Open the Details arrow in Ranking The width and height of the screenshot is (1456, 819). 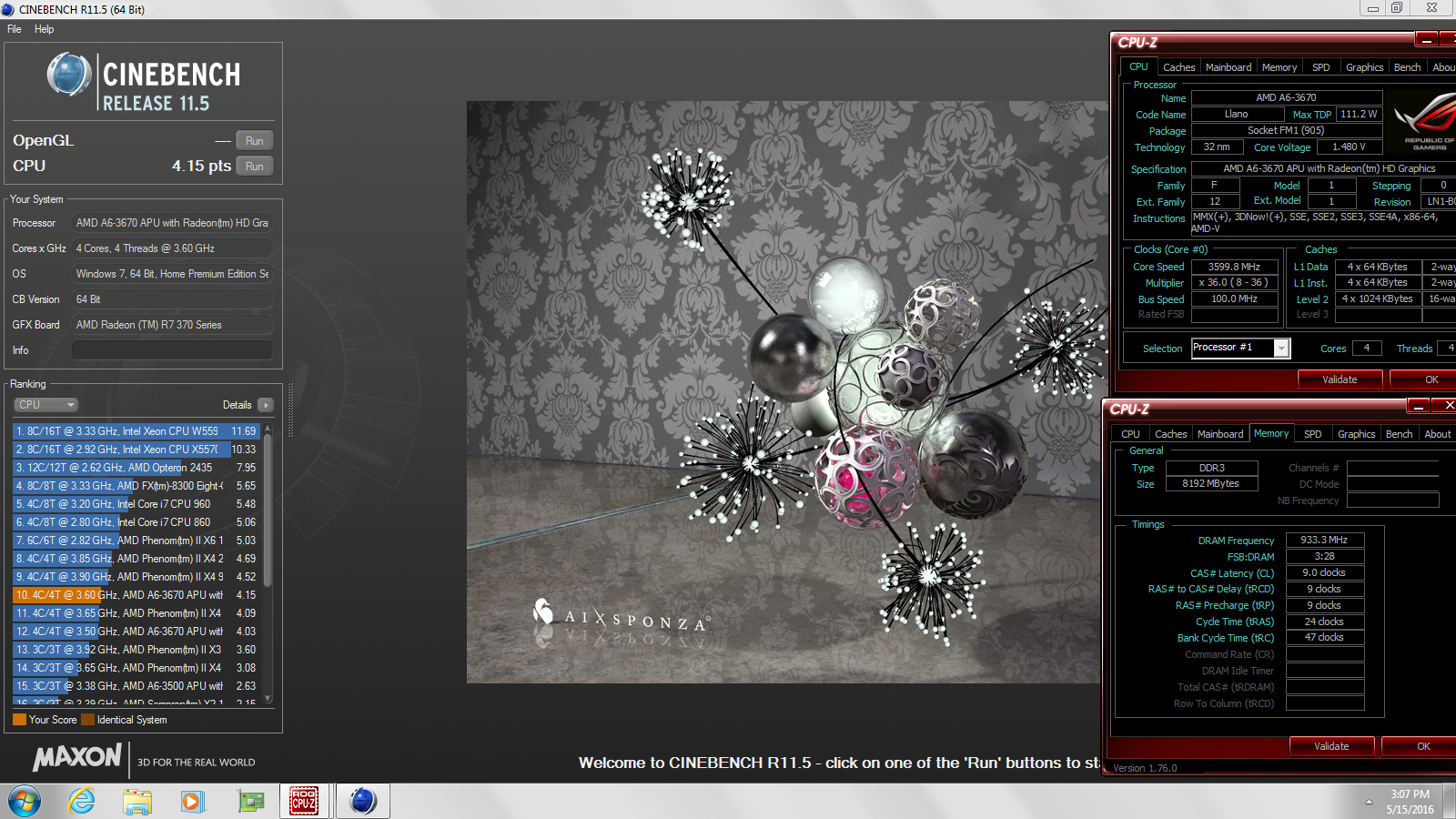click(x=266, y=405)
